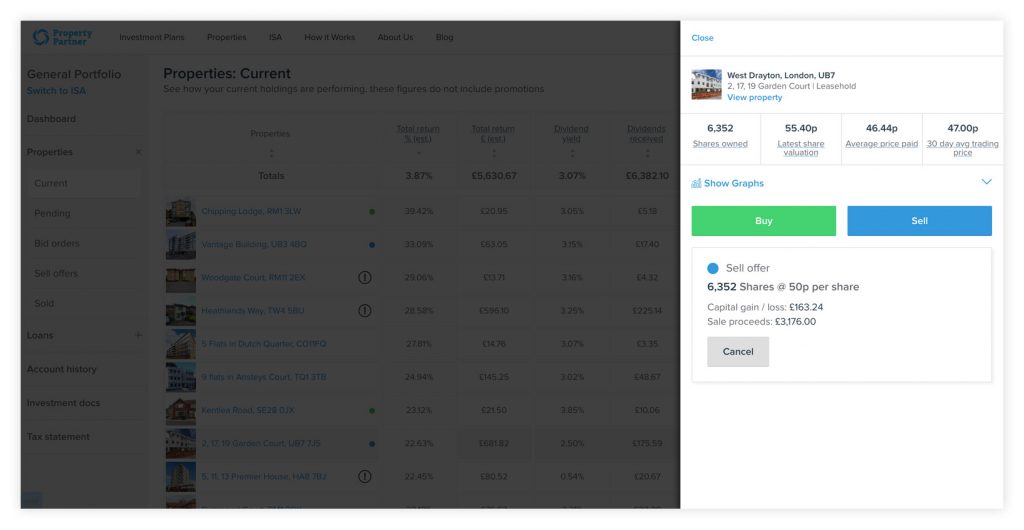Screen dimensions: 1024x530
Task: Click the Latest share valuation label
Action: pyautogui.click(x=801, y=148)
